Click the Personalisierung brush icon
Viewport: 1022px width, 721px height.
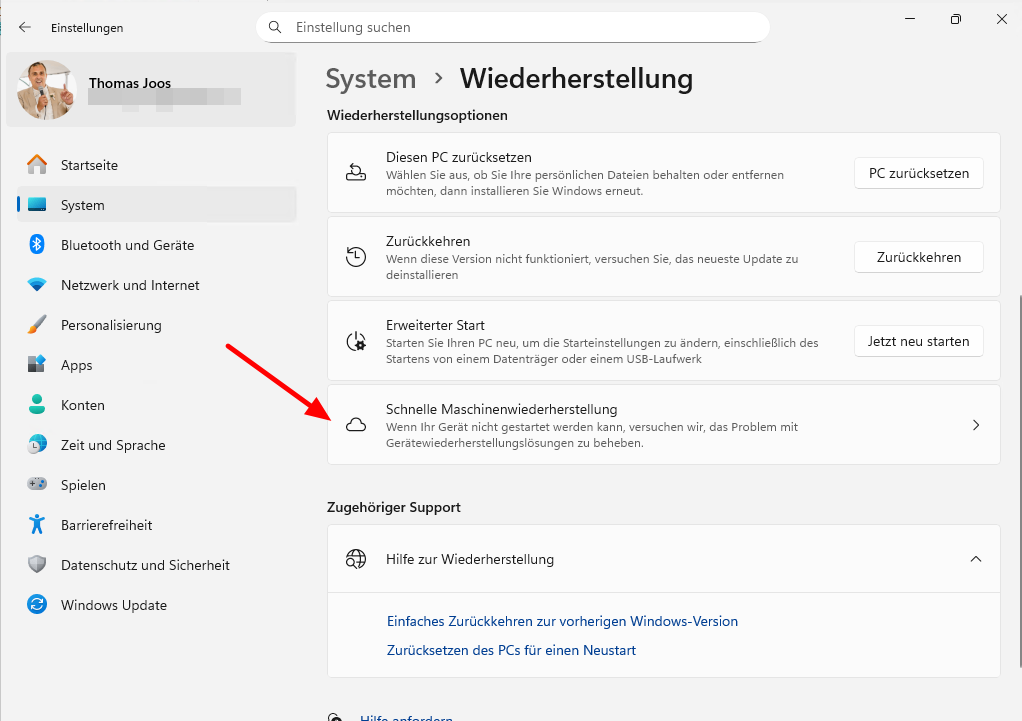coord(37,325)
